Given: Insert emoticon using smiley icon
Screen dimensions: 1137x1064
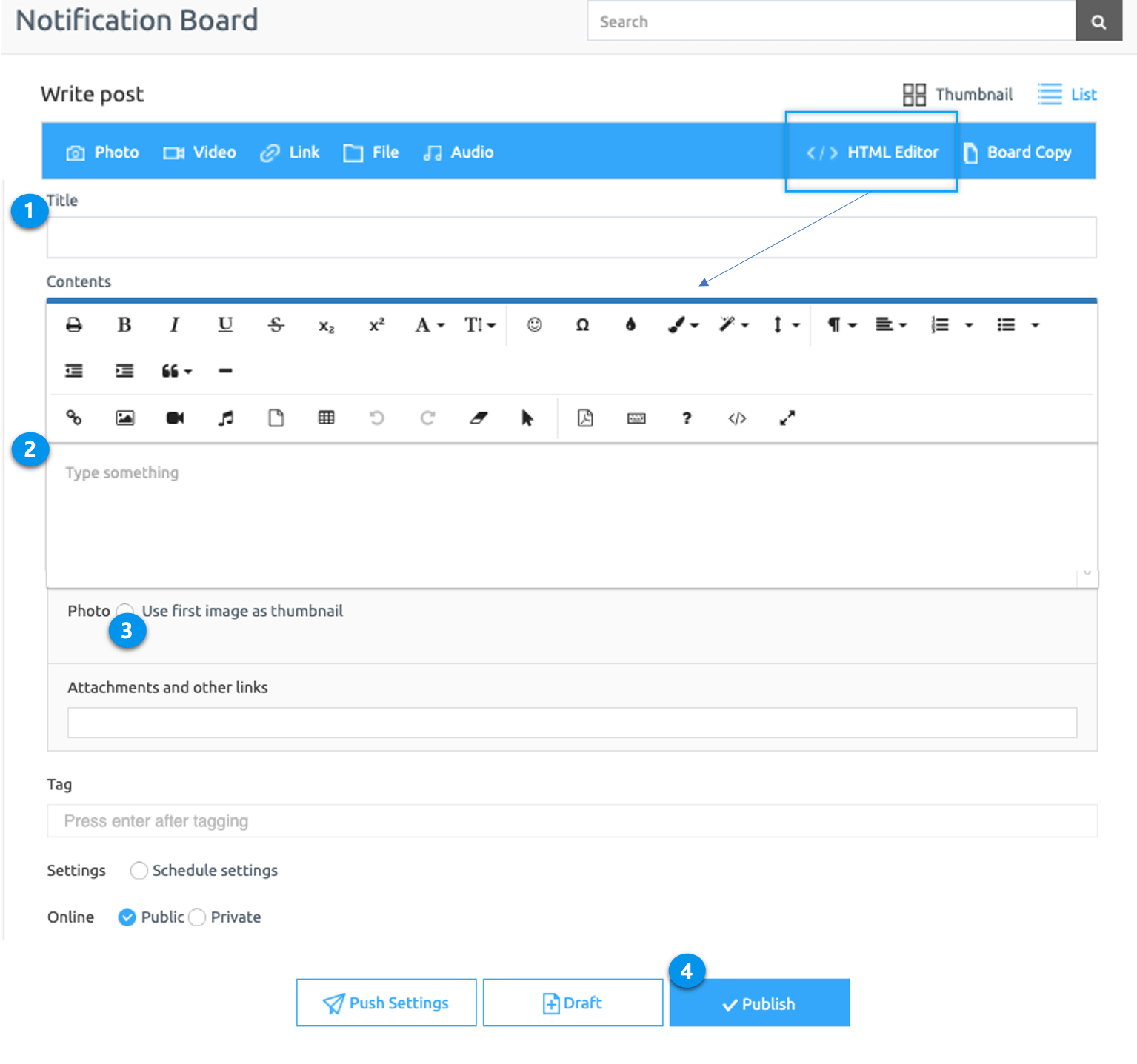Looking at the screenshot, I should [534, 325].
